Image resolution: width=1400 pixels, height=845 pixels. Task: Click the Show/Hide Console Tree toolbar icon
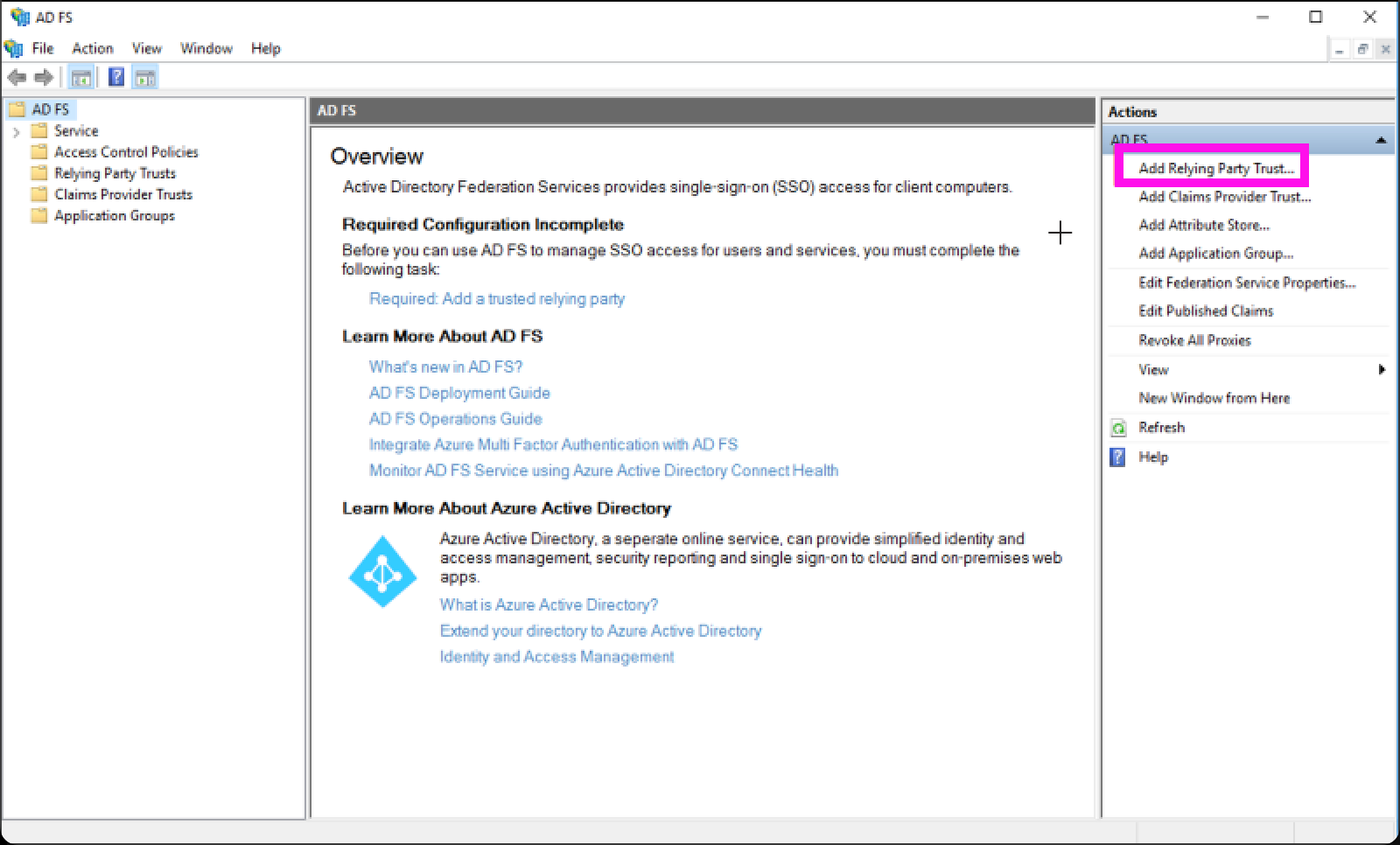point(81,77)
